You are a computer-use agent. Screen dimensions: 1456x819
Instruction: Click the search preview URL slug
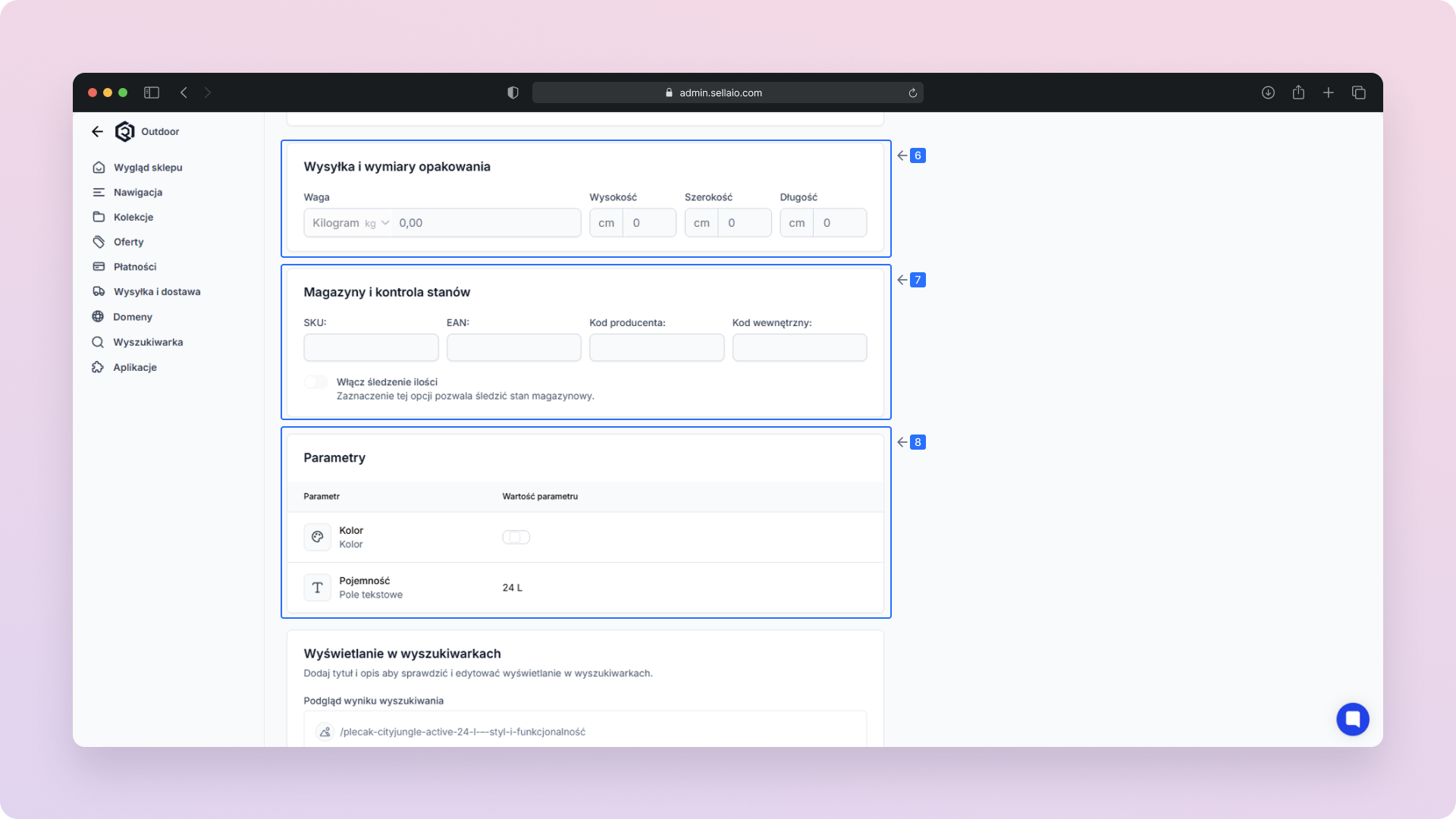click(x=463, y=732)
